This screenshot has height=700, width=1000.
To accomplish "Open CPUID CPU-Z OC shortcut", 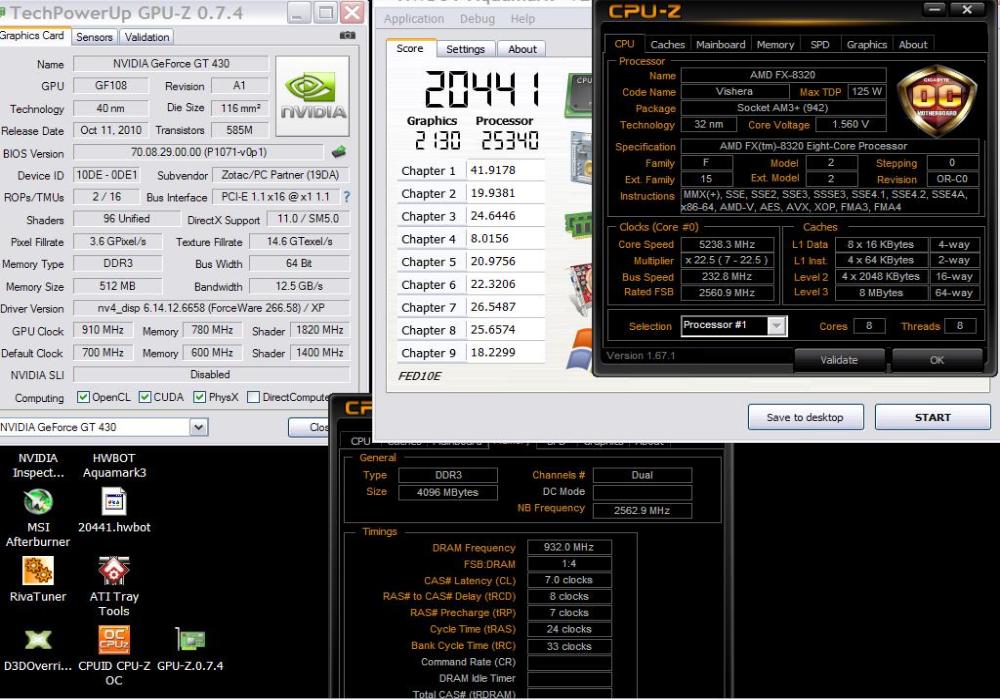I will click(x=114, y=655).
